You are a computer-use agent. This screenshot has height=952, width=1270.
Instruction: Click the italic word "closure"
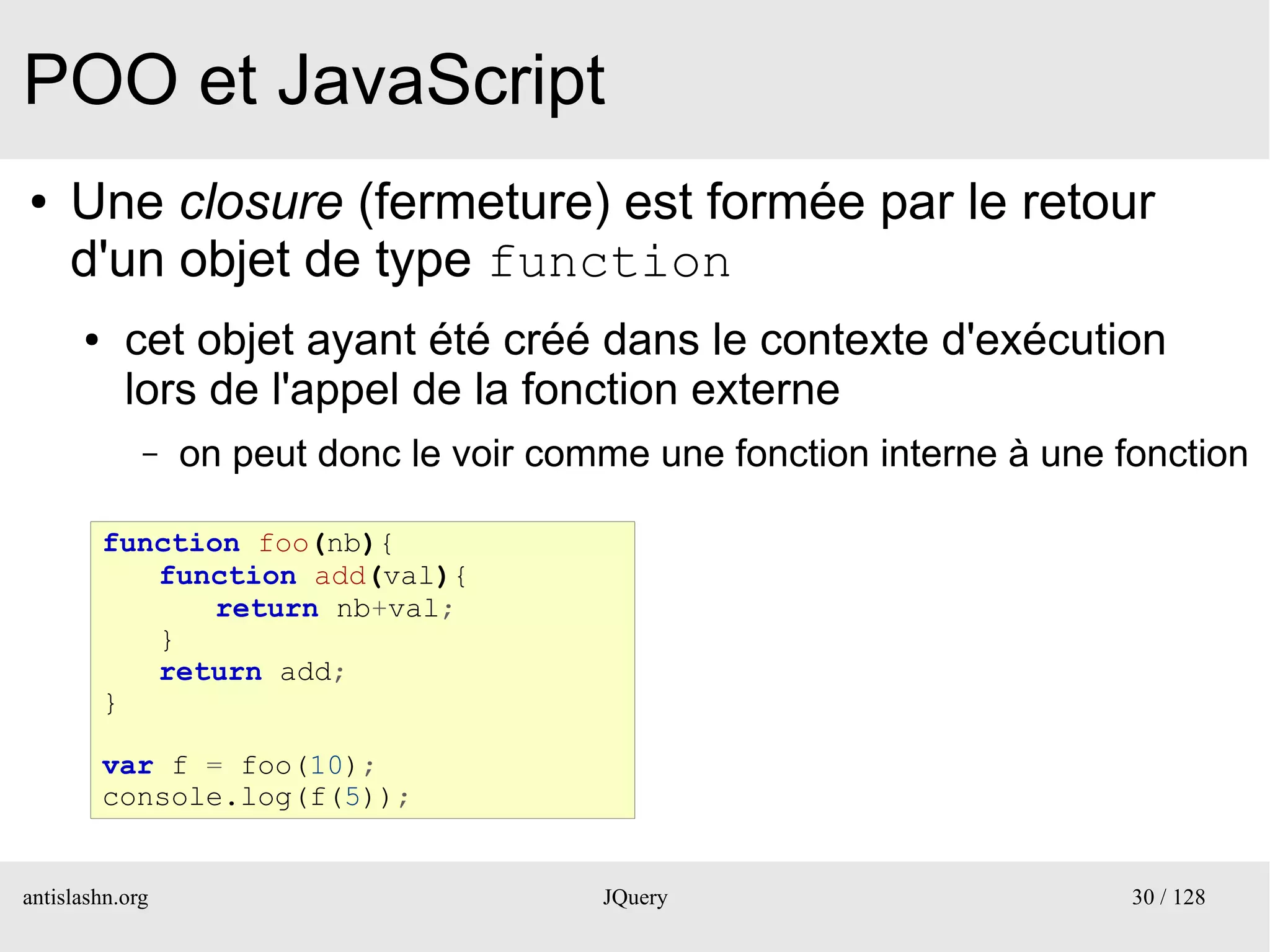(261, 202)
